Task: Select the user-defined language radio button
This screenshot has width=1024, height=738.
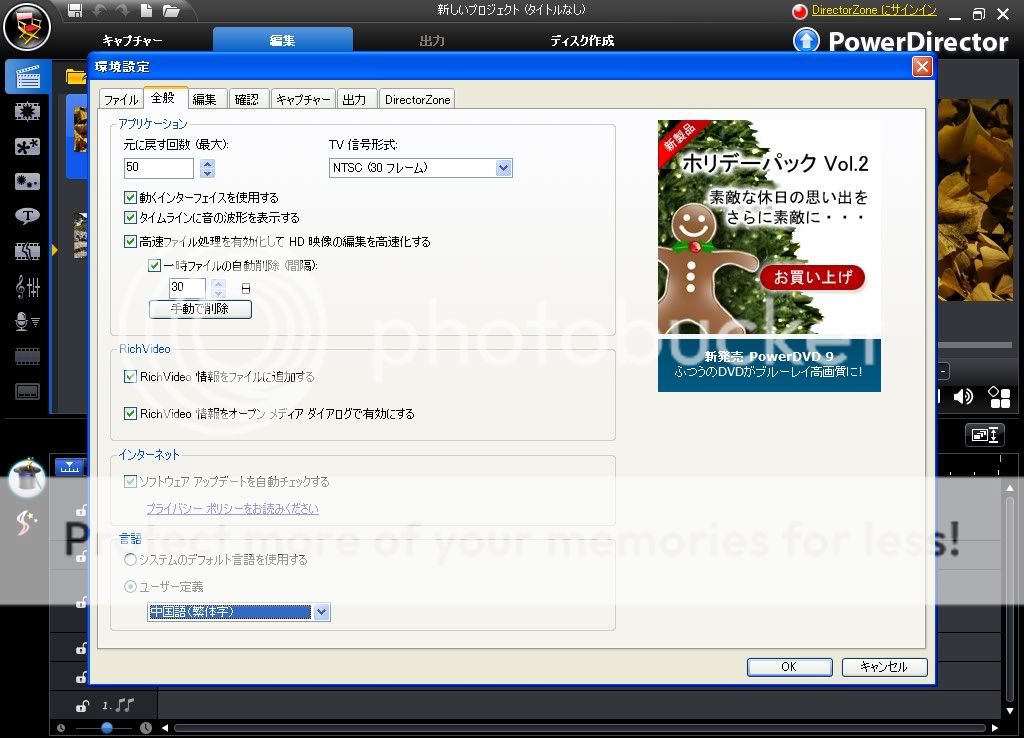Action: coord(130,587)
